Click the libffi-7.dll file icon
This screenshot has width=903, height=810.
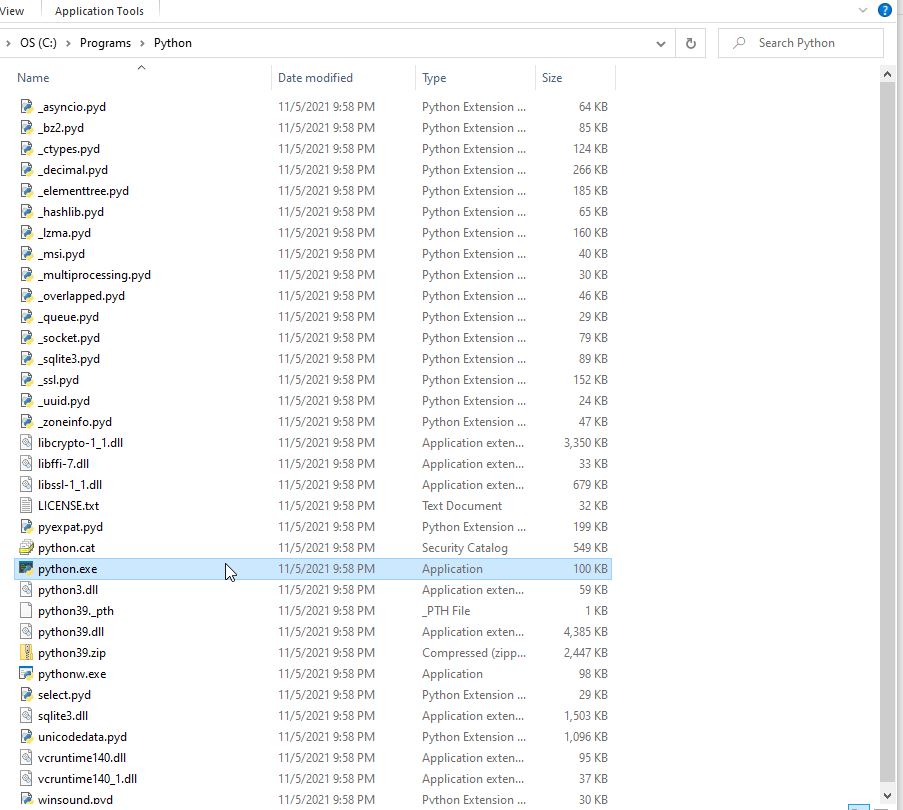point(26,463)
